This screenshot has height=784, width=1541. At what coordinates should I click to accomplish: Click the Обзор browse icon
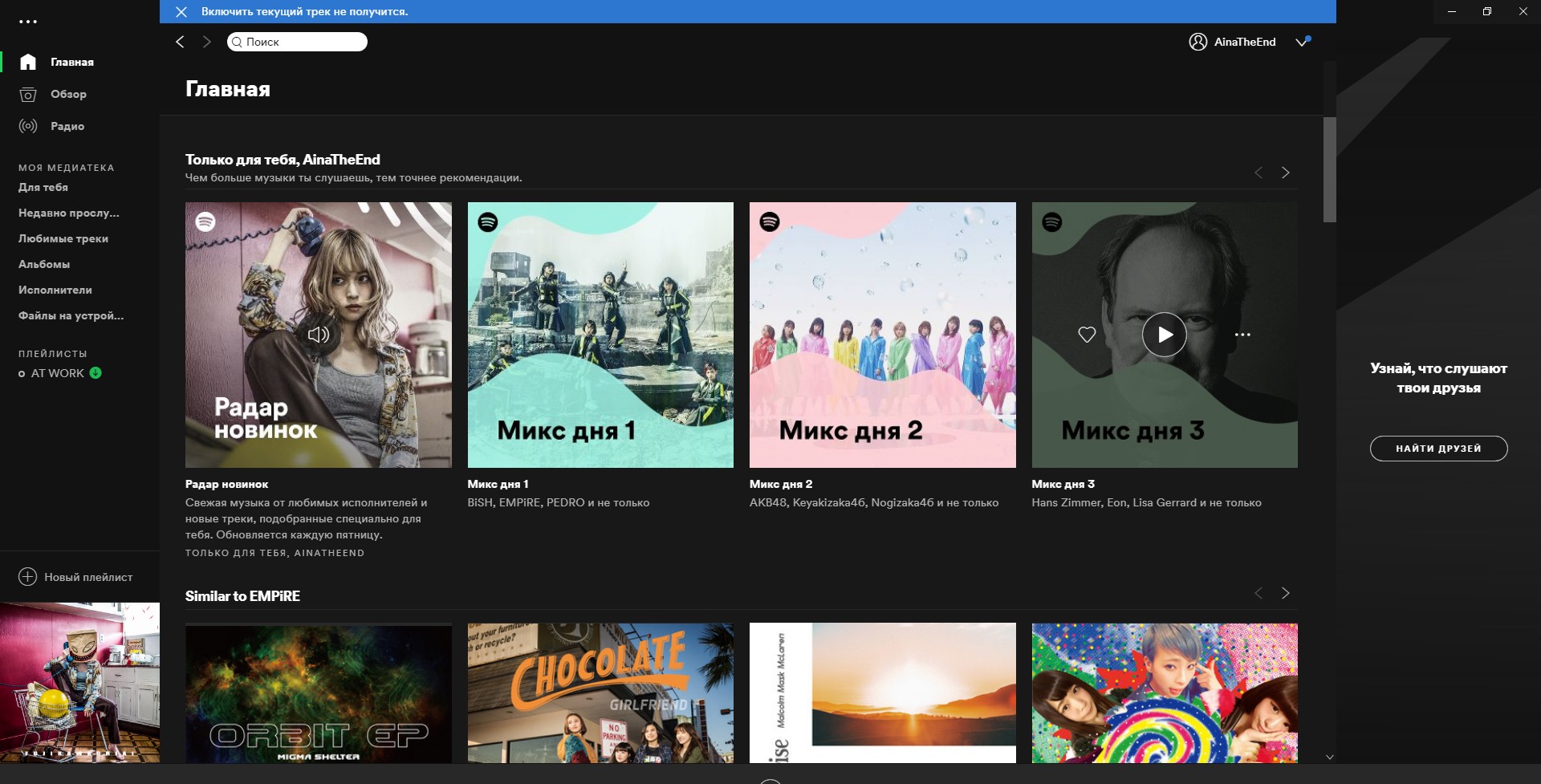[x=28, y=95]
